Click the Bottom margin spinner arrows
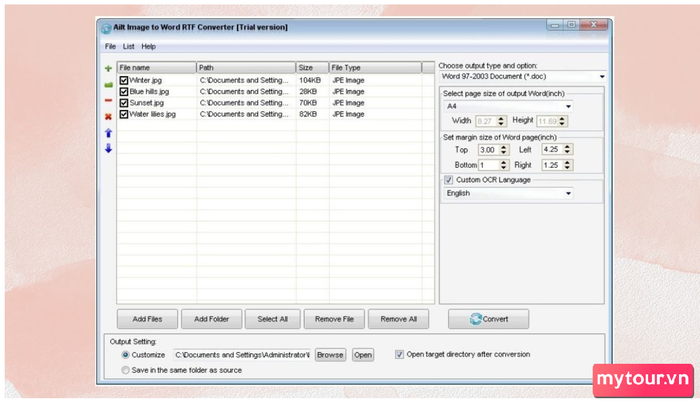This screenshot has width=700, height=405. 504,165
